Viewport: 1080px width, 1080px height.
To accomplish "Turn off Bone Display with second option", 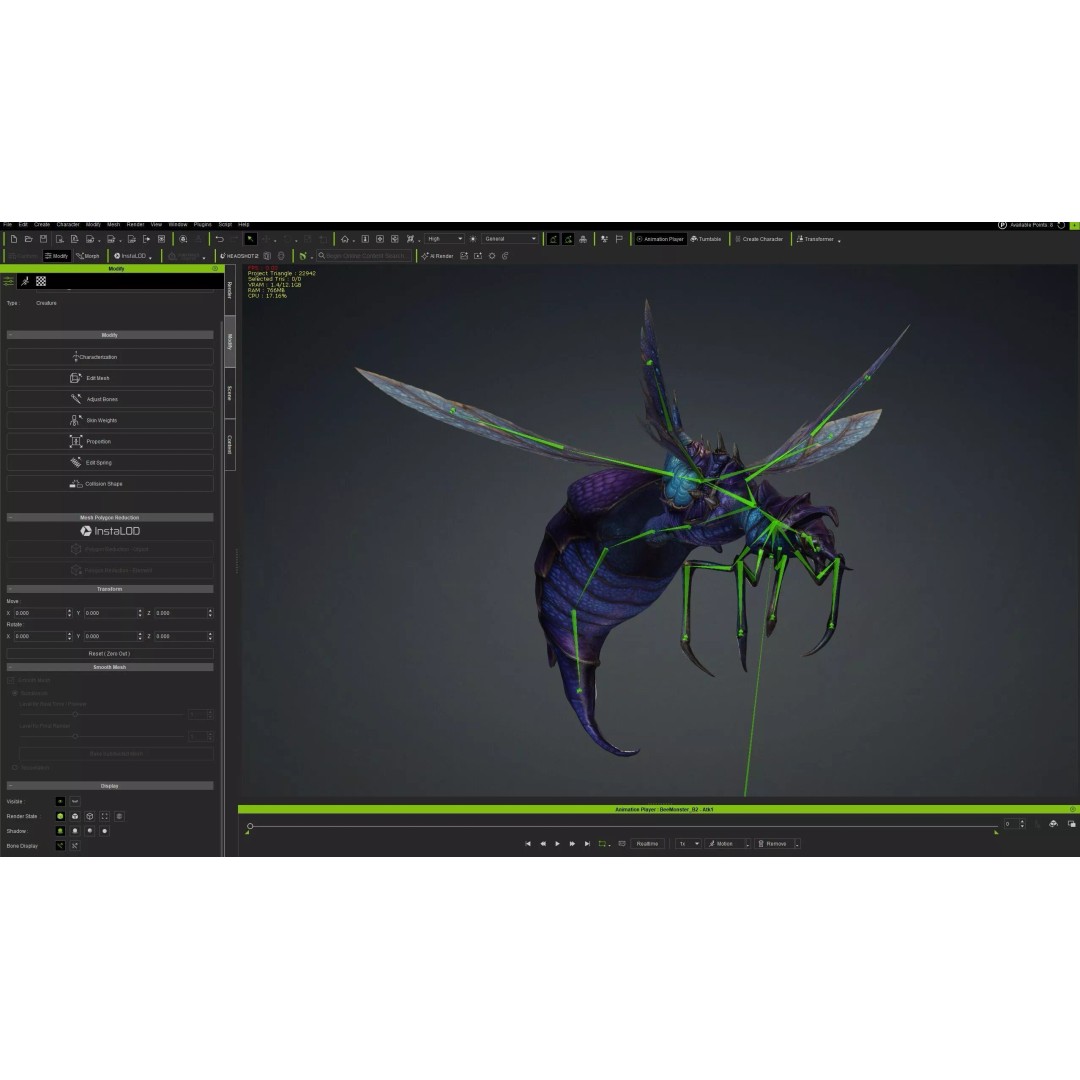I will (75, 846).
